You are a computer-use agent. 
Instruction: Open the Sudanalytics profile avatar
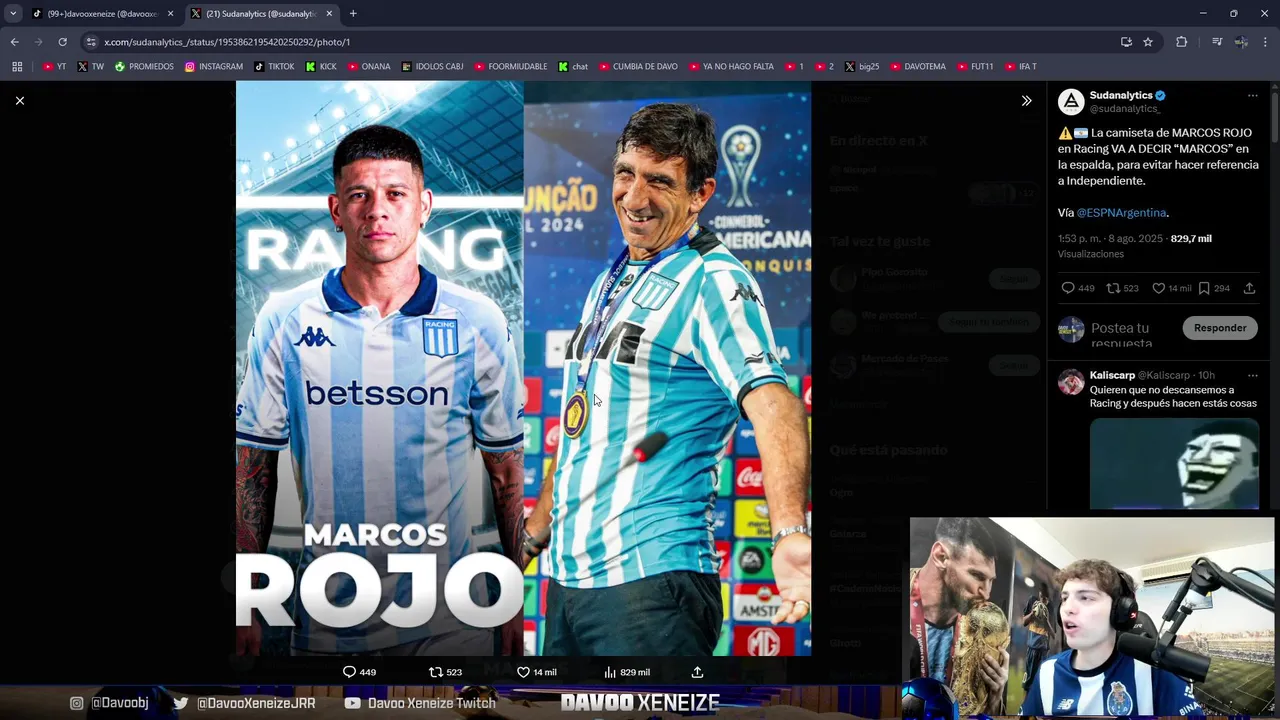1071,101
